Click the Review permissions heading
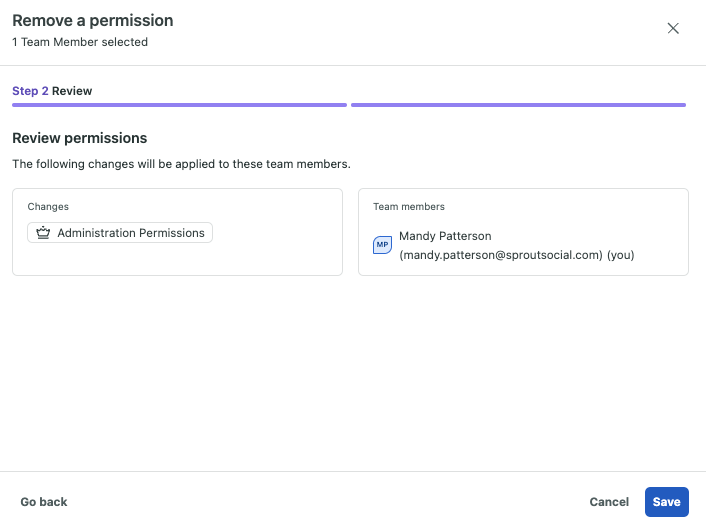 point(80,138)
